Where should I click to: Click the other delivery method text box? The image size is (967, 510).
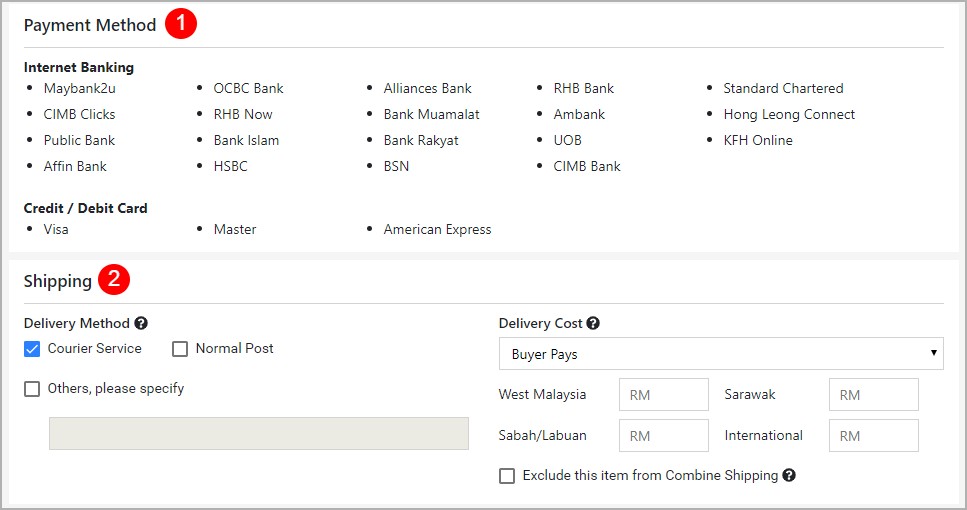pyautogui.click(x=259, y=434)
